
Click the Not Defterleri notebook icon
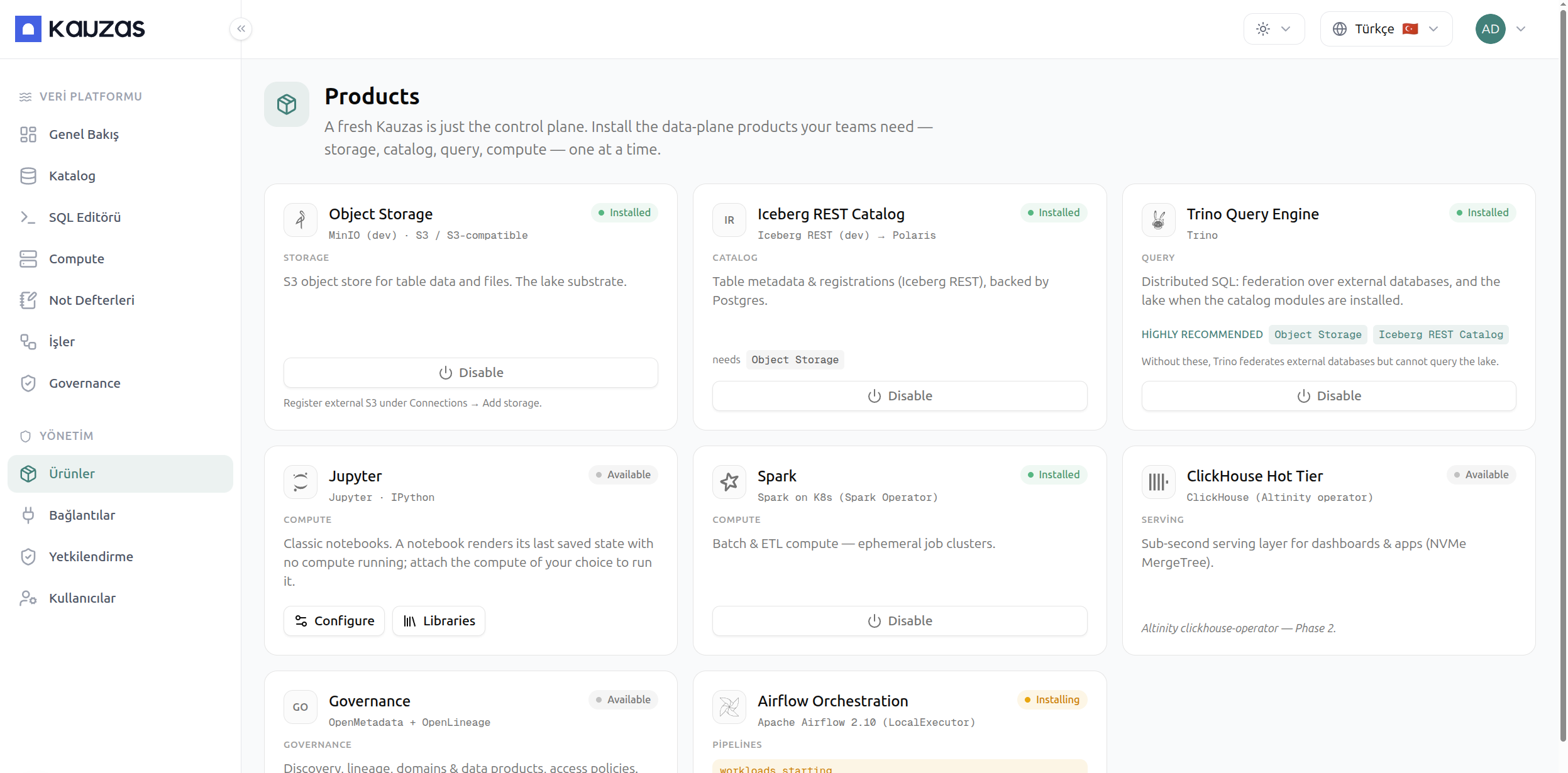(28, 300)
